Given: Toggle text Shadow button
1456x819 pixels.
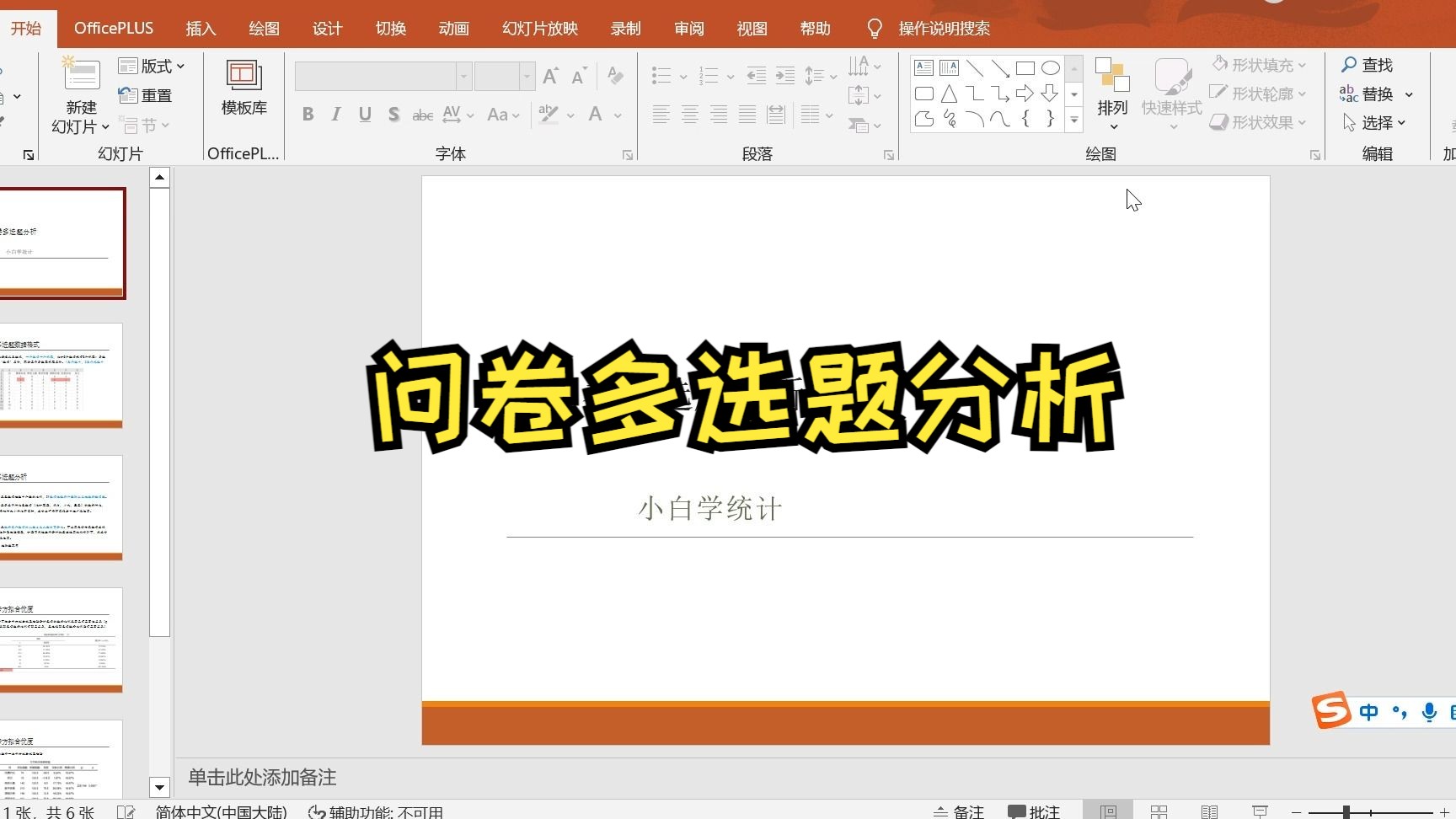Looking at the screenshot, I should click(x=393, y=115).
